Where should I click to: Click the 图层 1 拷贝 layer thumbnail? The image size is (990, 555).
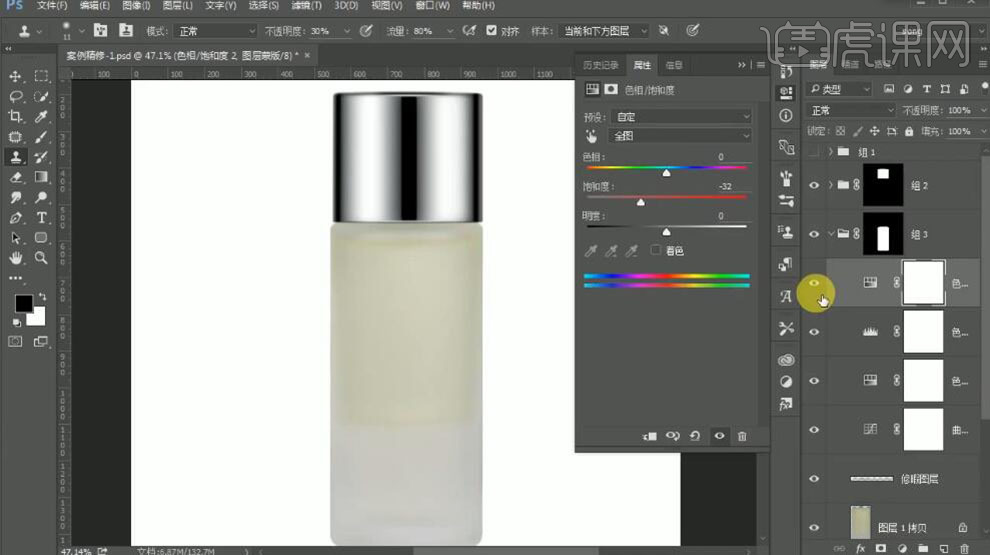(860, 523)
